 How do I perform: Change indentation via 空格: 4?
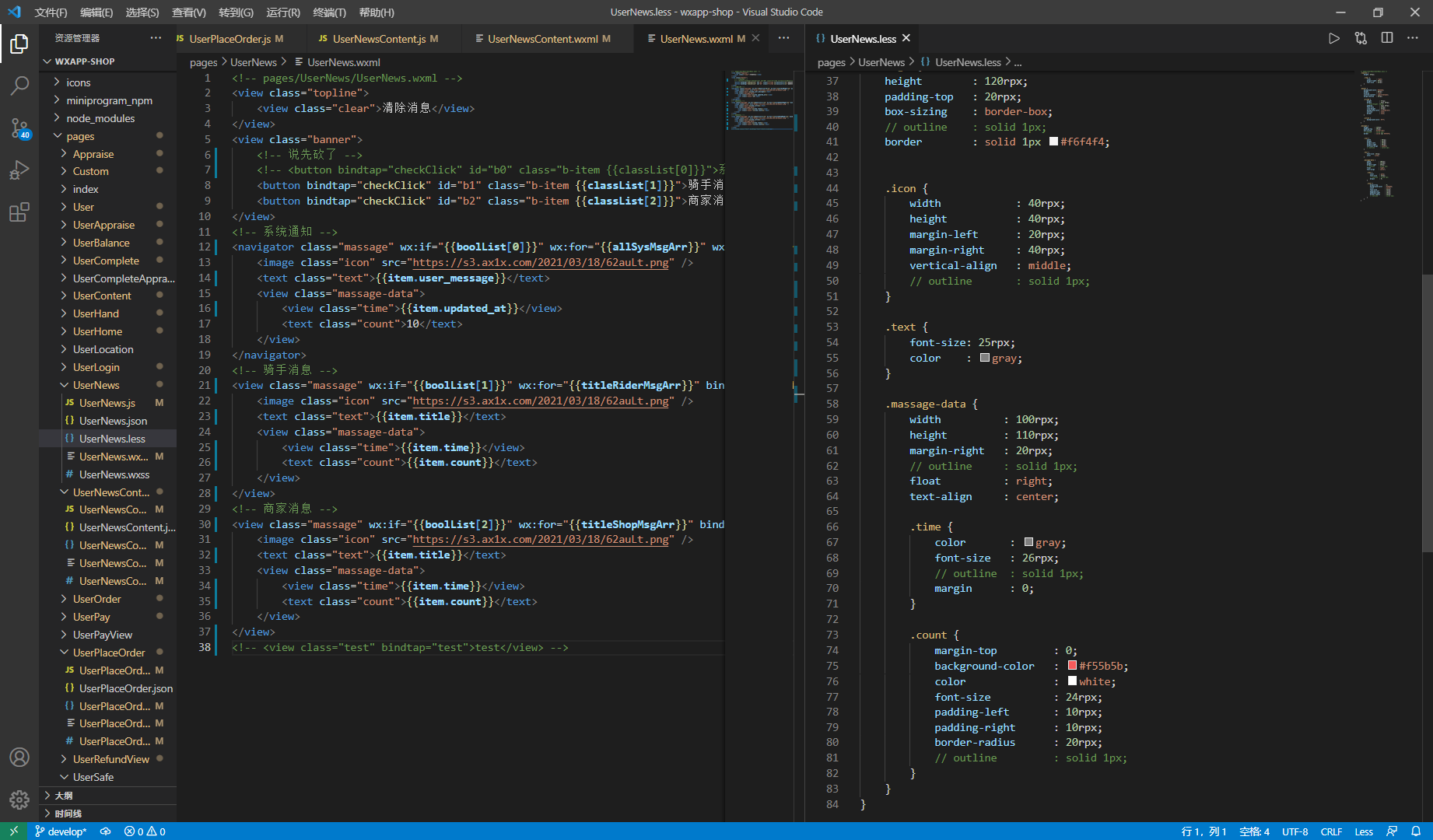pos(1254,831)
